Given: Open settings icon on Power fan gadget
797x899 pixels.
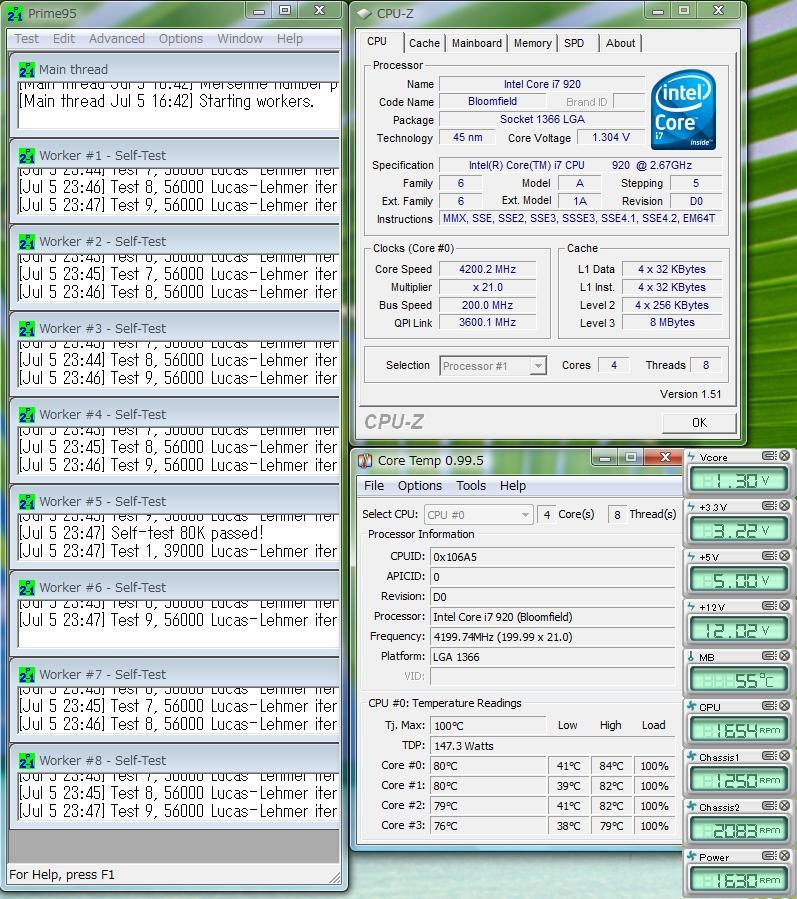Looking at the screenshot, I should 769,857.
